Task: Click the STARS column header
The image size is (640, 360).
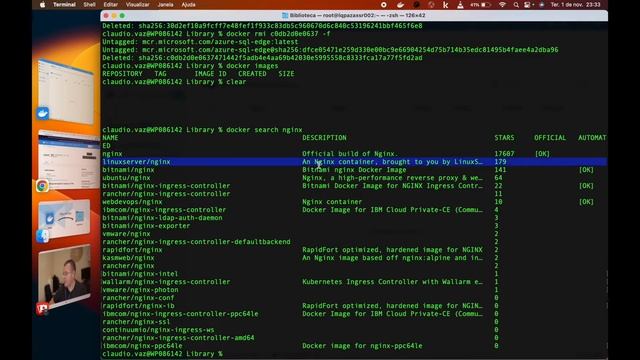Action: pos(504,138)
